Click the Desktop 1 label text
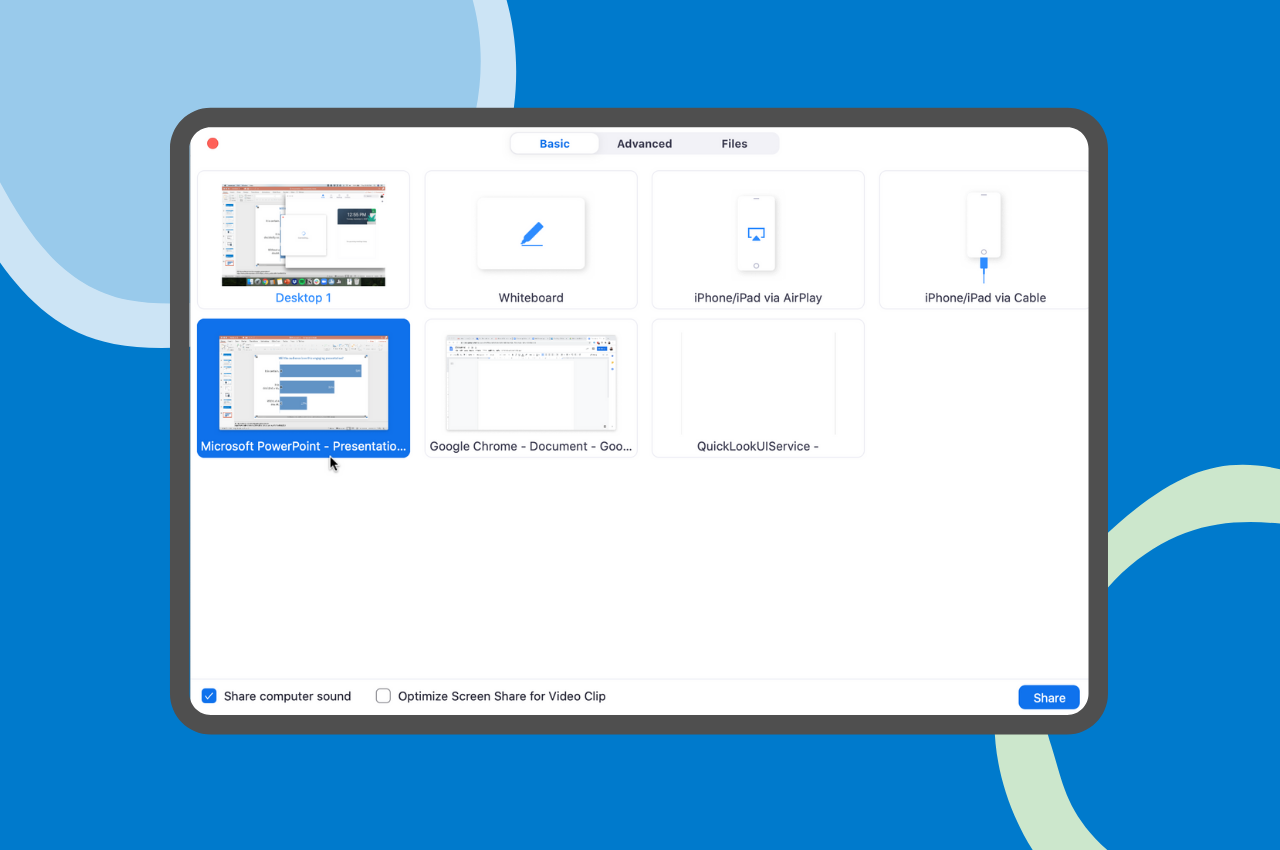The width and height of the screenshot is (1280, 850). coord(303,298)
